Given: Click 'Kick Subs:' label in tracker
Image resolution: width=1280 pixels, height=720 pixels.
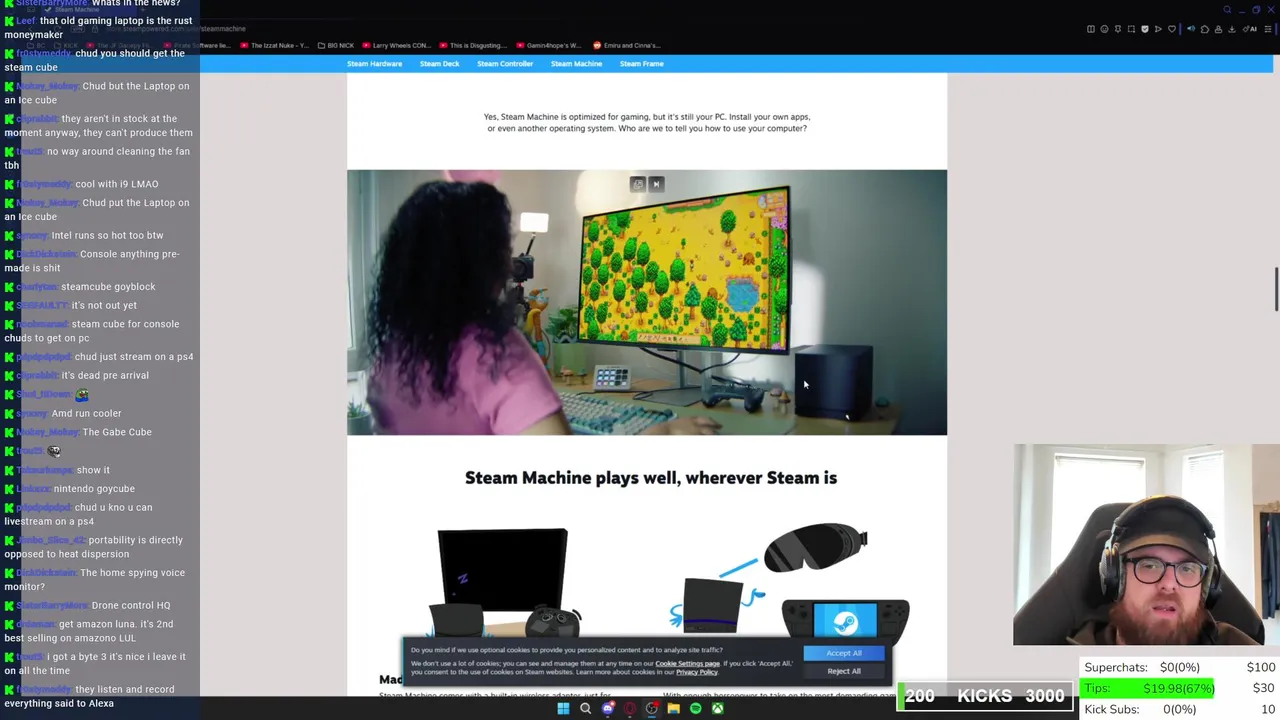Looking at the screenshot, I should tap(1112, 709).
